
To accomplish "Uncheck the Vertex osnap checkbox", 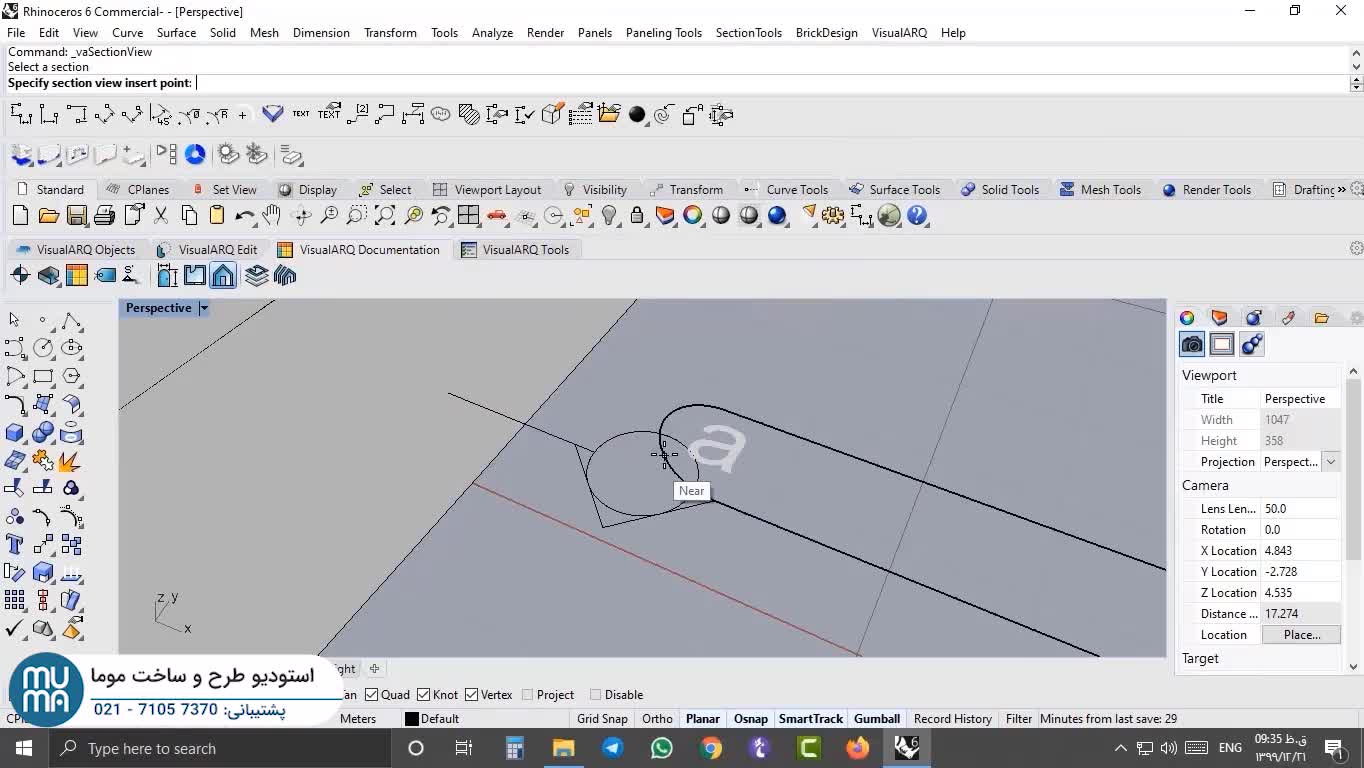I will tap(471, 695).
